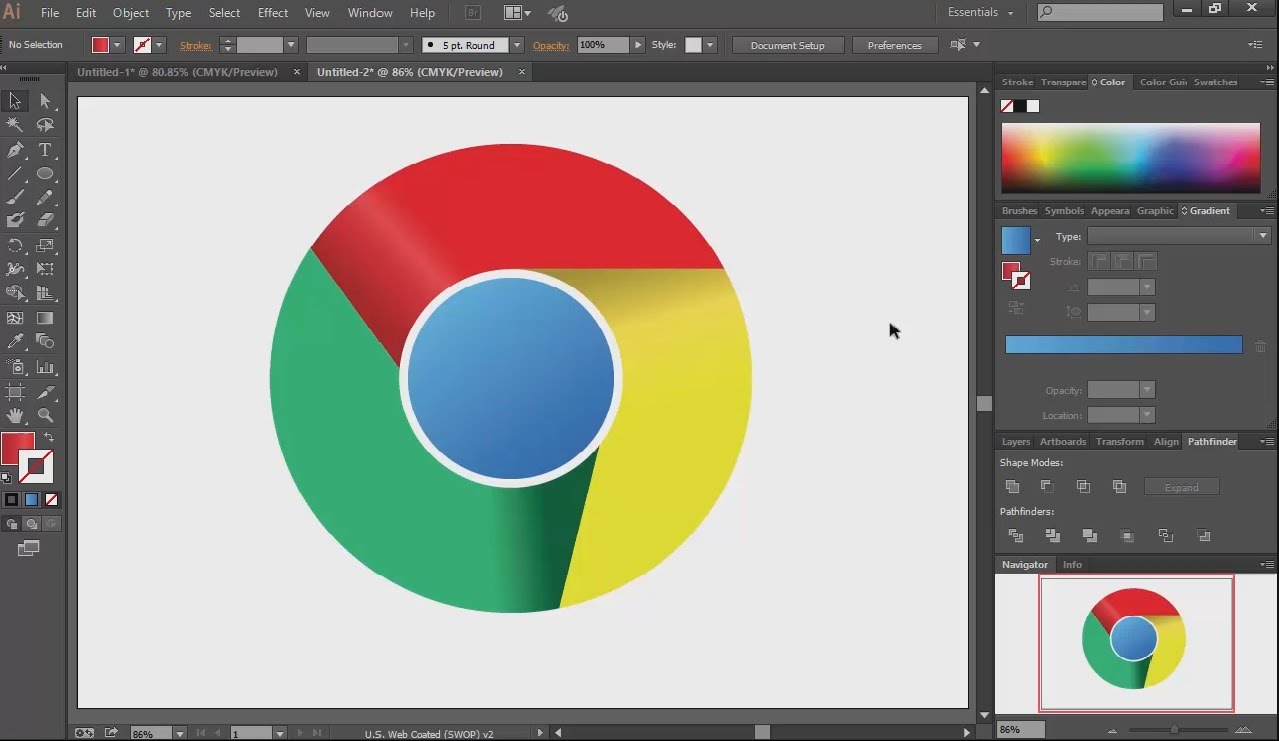Click the blue gradient slider bar
This screenshot has width=1279, height=741.
(1123, 345)
